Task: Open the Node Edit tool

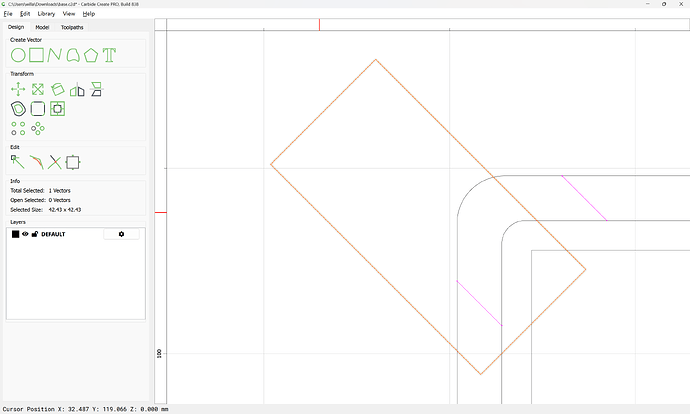Action: point(18,161)
